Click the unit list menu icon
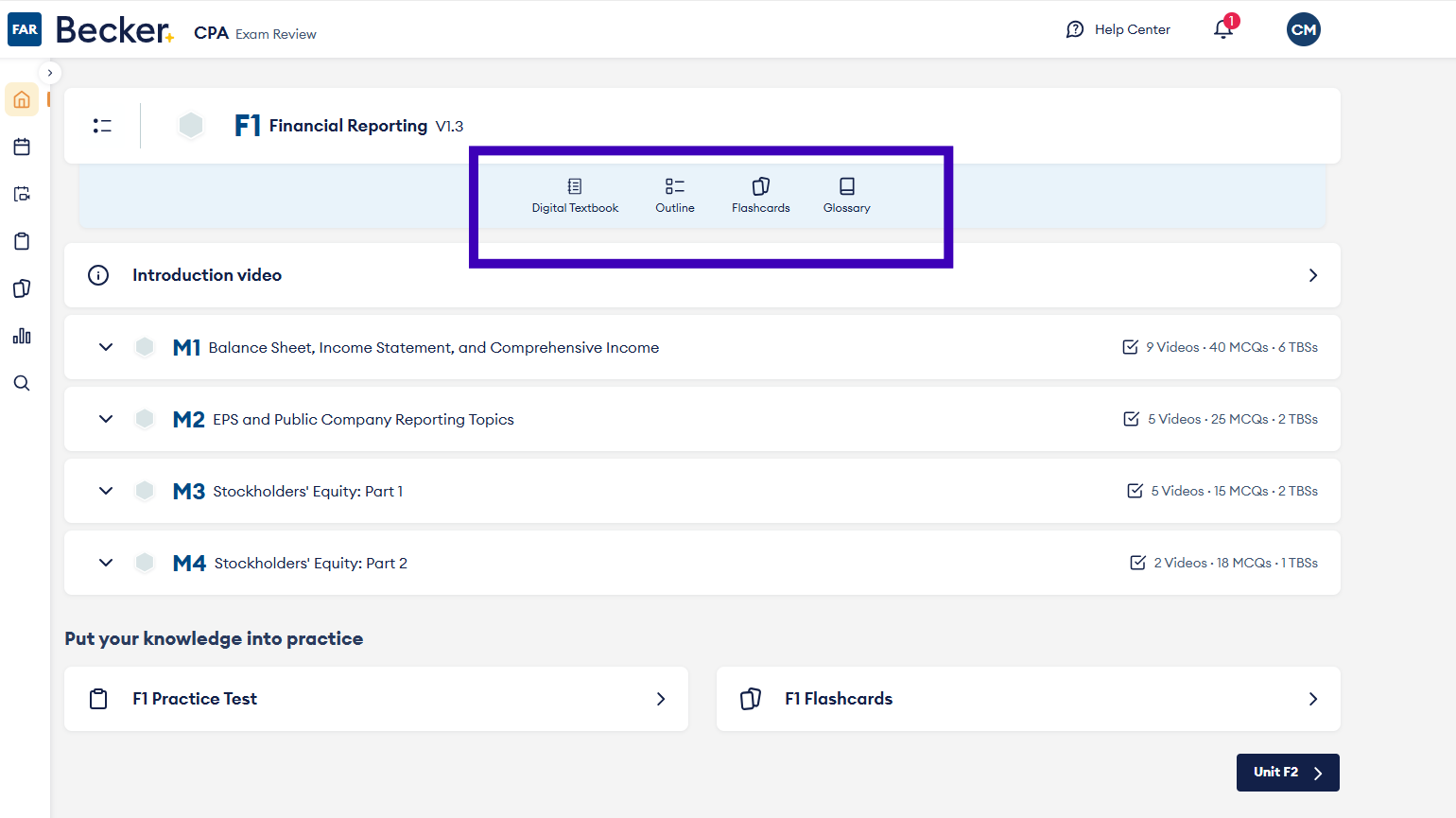 coord(102,126)
